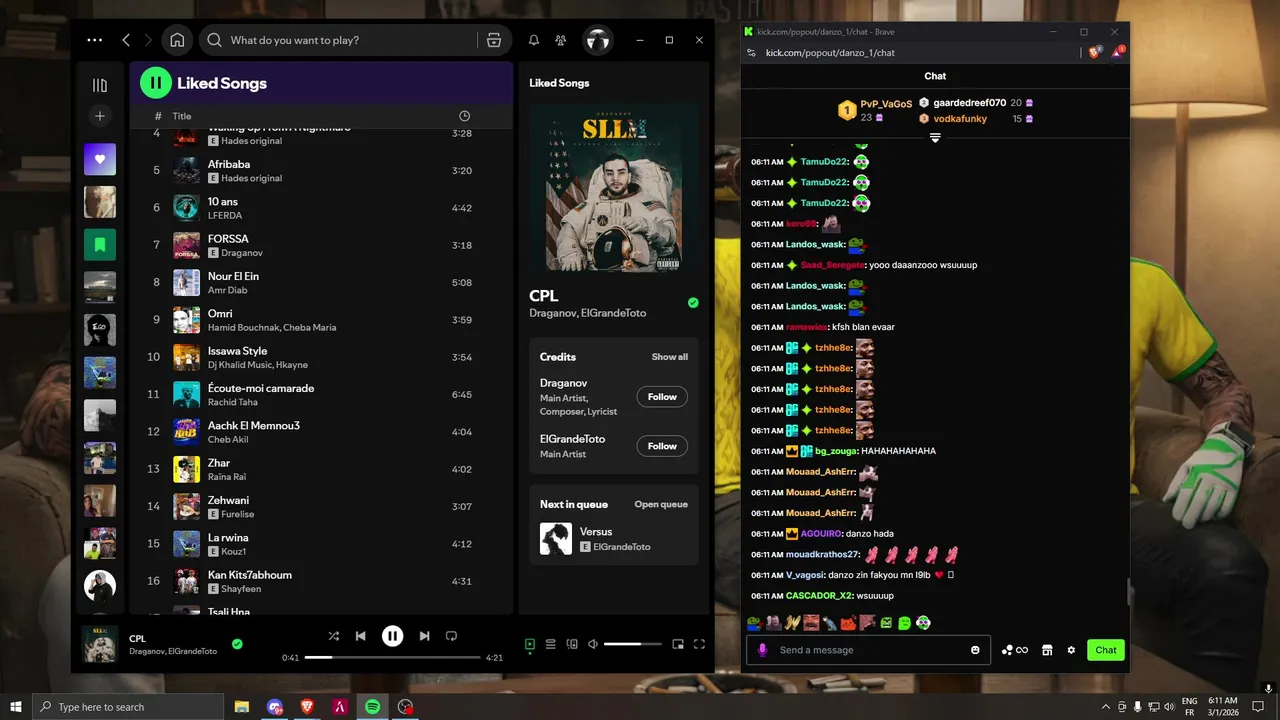Select song row Zhar

click(x=321, y=469)
